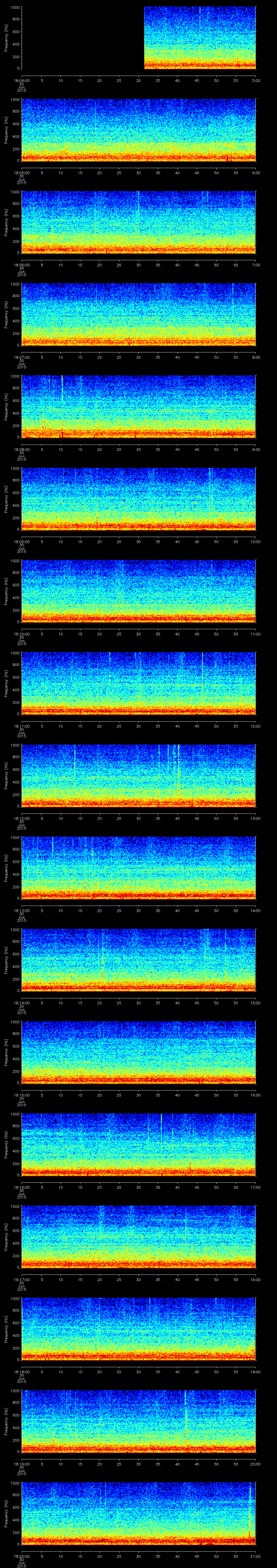
Task: Click the Frequency (Hz) label of the 18:10:00 panel
Action: pos(6,590)
